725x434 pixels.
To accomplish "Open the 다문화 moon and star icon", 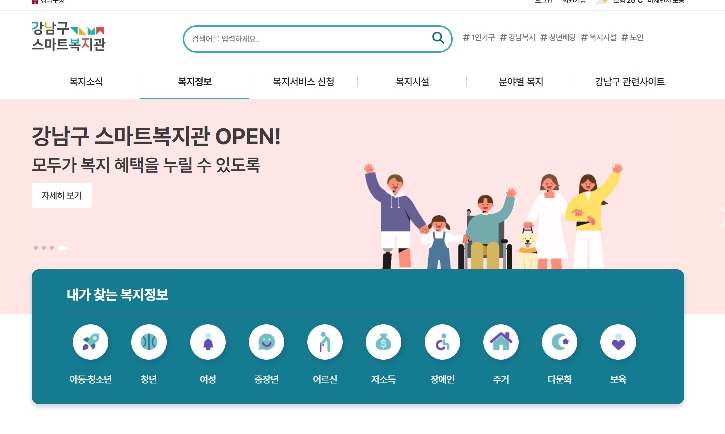I will coord(559,342).
